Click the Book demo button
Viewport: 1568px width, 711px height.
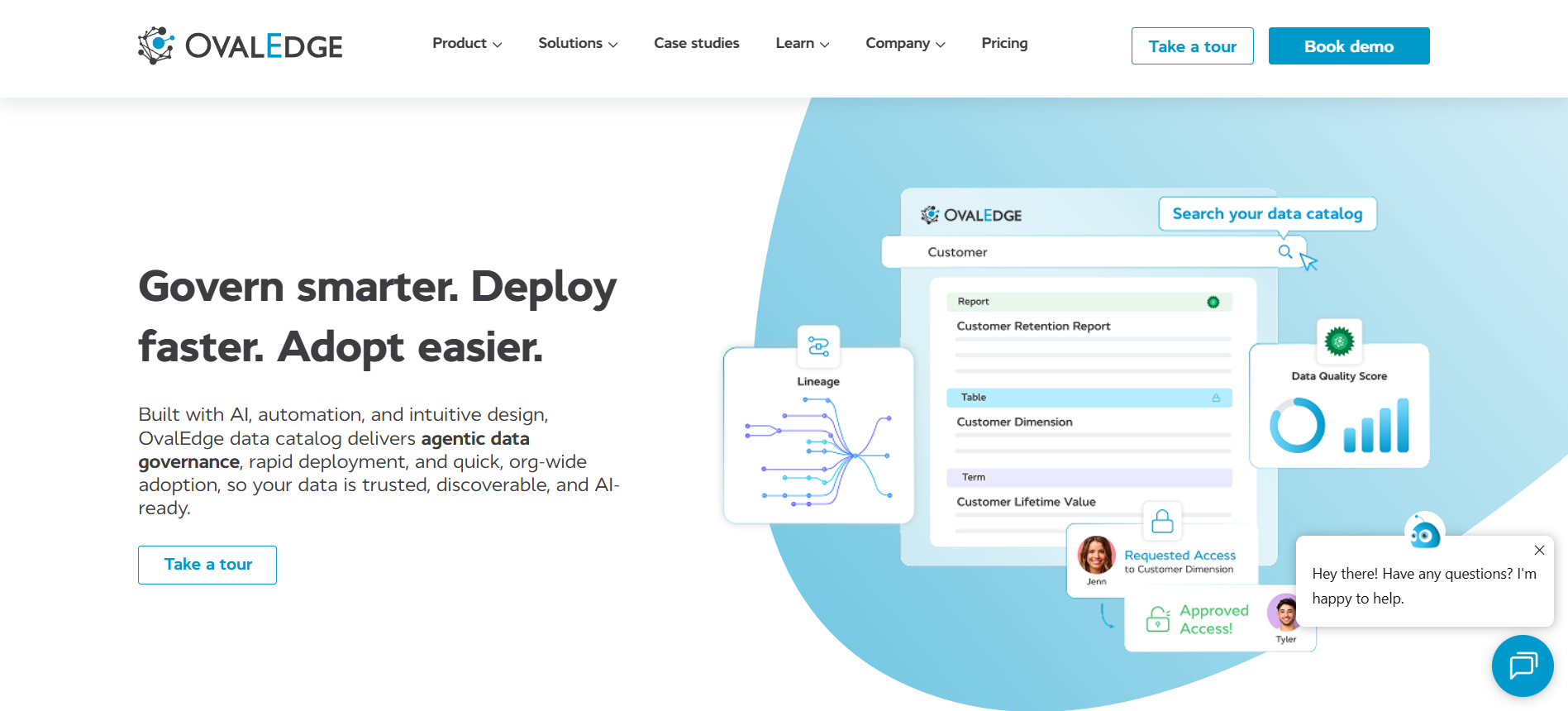1349,46
